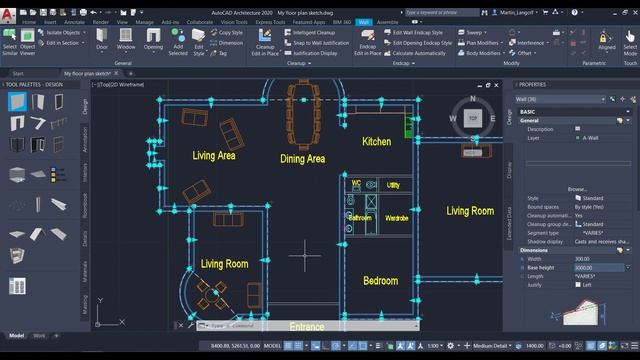Toggle ortho mode in status bar

pos(326,346)
